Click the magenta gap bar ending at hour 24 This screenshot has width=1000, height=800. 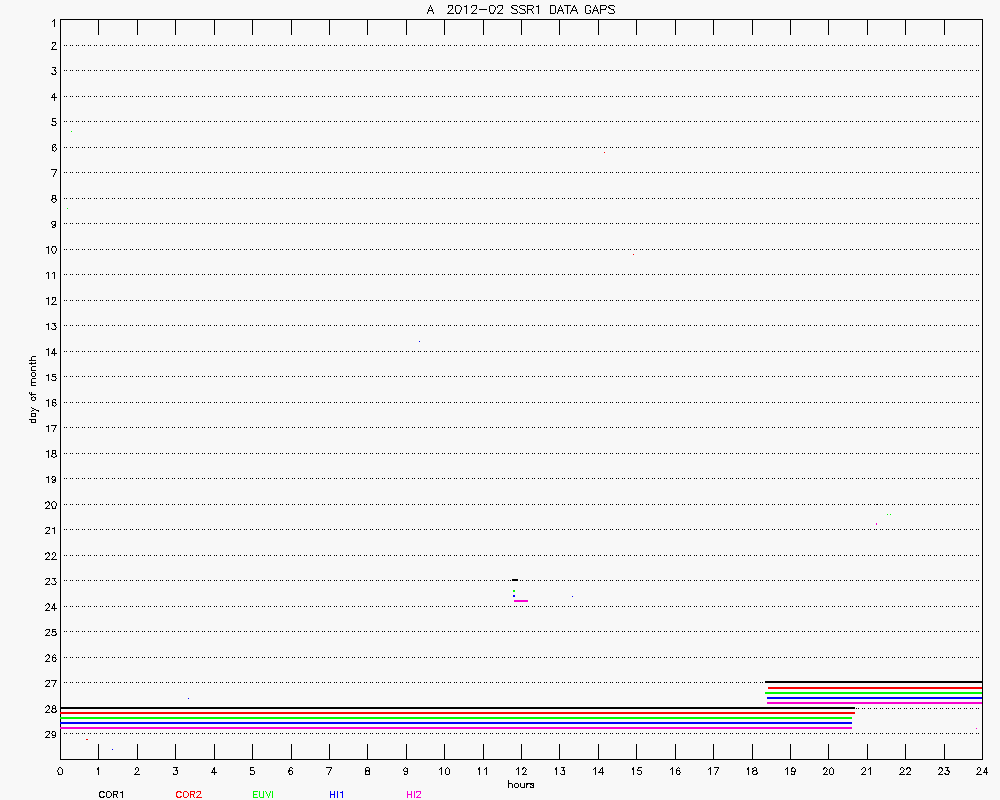(874, 703)
